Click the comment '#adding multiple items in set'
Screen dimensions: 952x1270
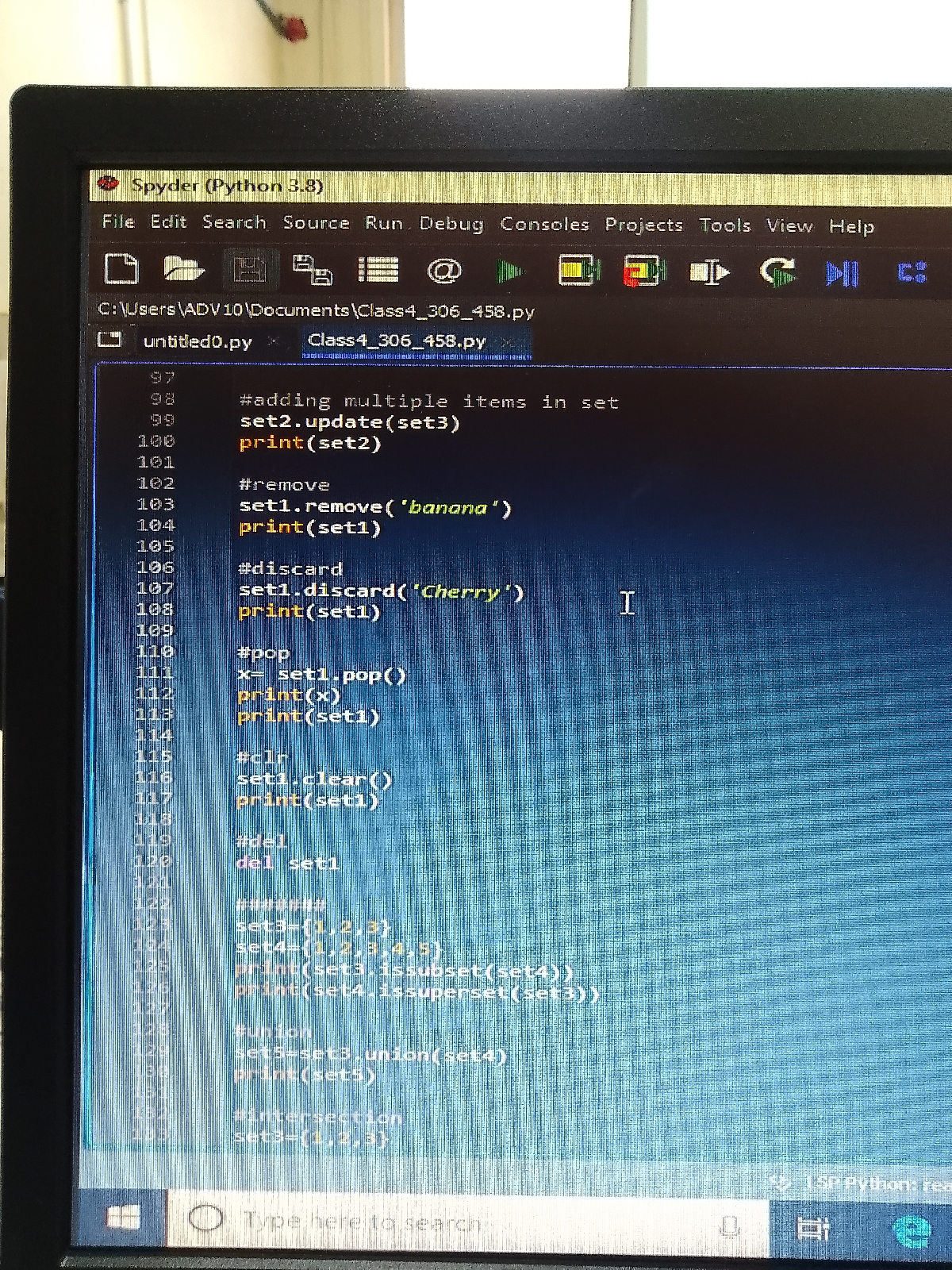tap(428, 402)
